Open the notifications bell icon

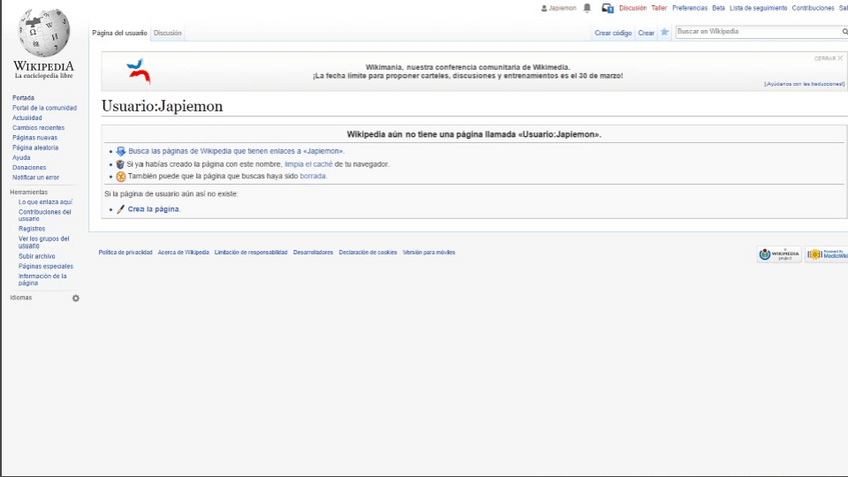[x=587, y=8]
